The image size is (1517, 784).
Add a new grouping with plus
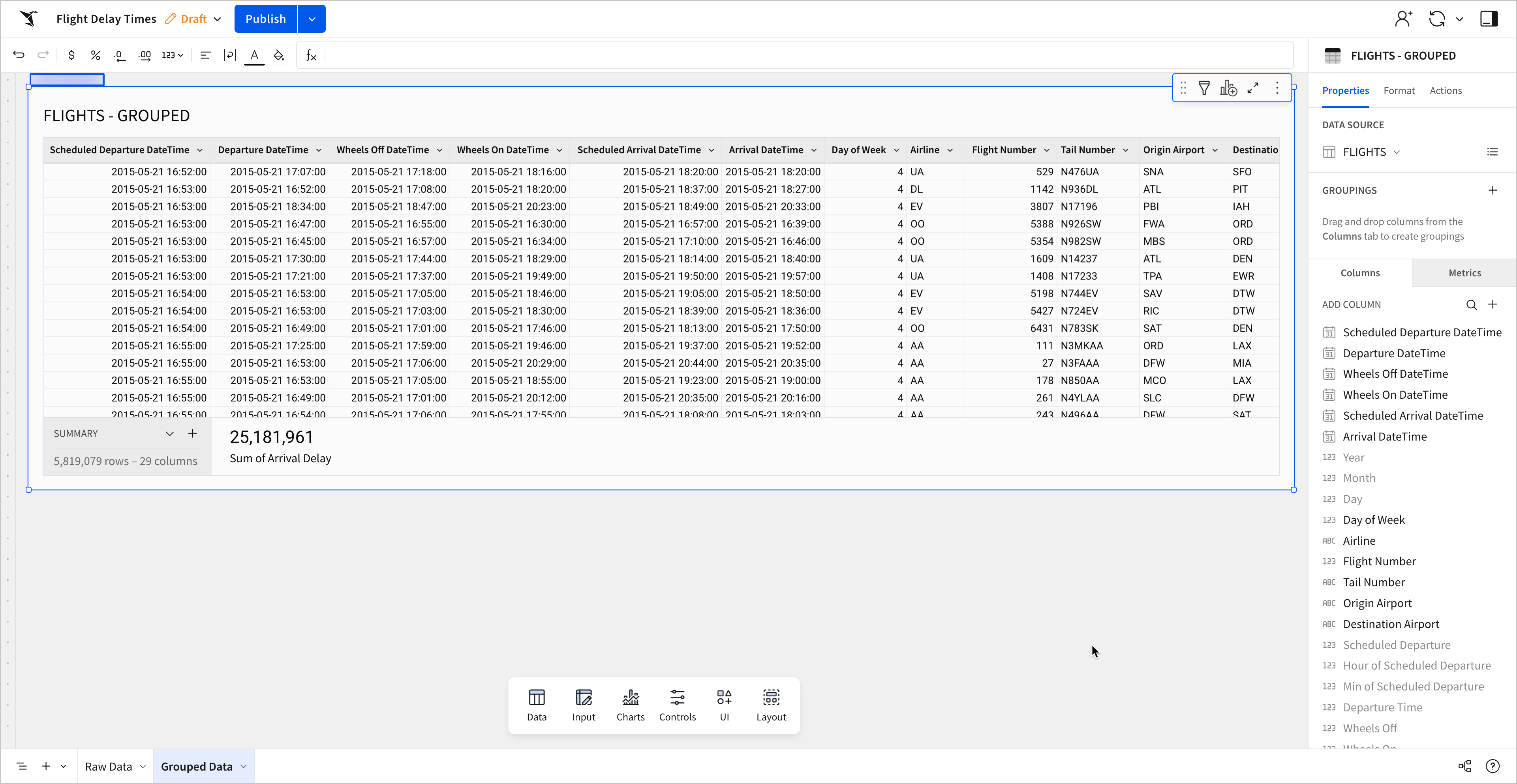pos(1492,190)
